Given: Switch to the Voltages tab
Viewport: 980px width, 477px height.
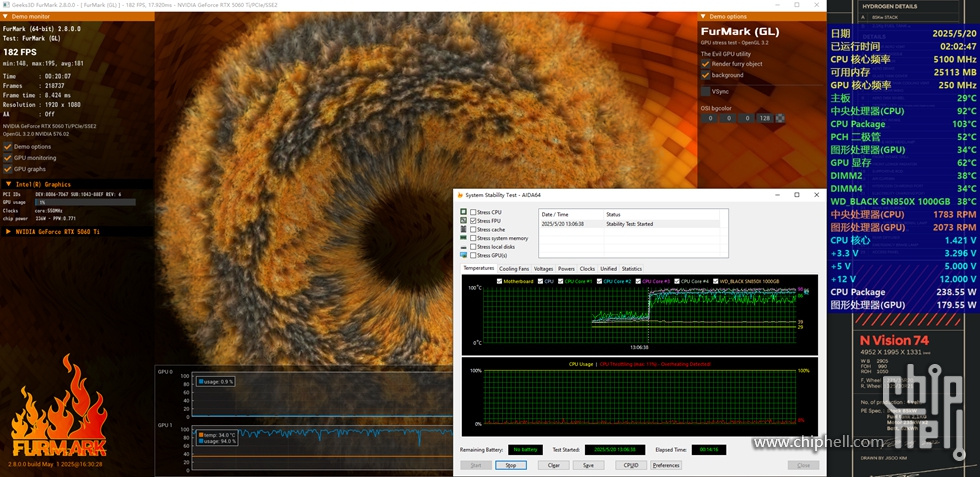Looking at the screenshot, I should [543, 269].
